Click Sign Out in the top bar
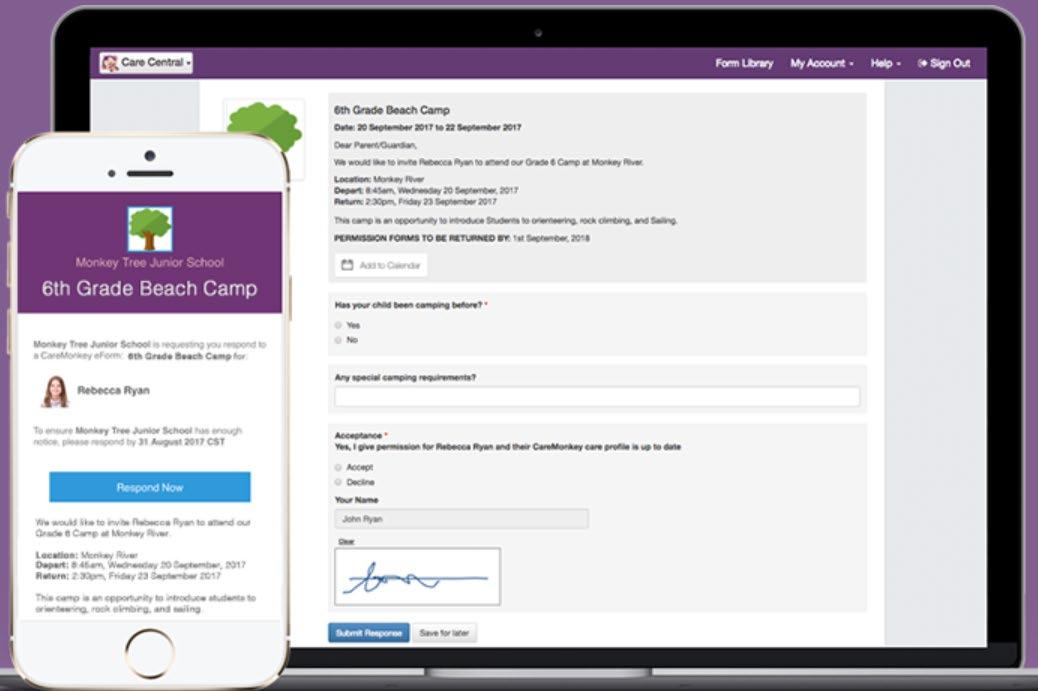This screenshot has height=691, width=1038. coord(944,64)
